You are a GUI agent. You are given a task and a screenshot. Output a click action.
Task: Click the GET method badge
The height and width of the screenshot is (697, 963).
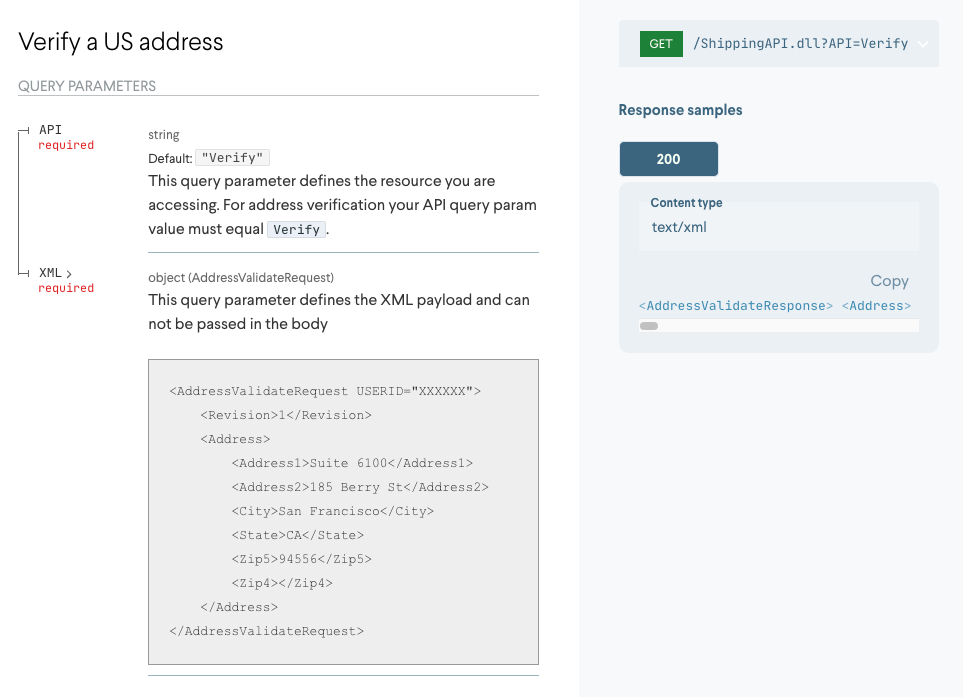[660, 43]
